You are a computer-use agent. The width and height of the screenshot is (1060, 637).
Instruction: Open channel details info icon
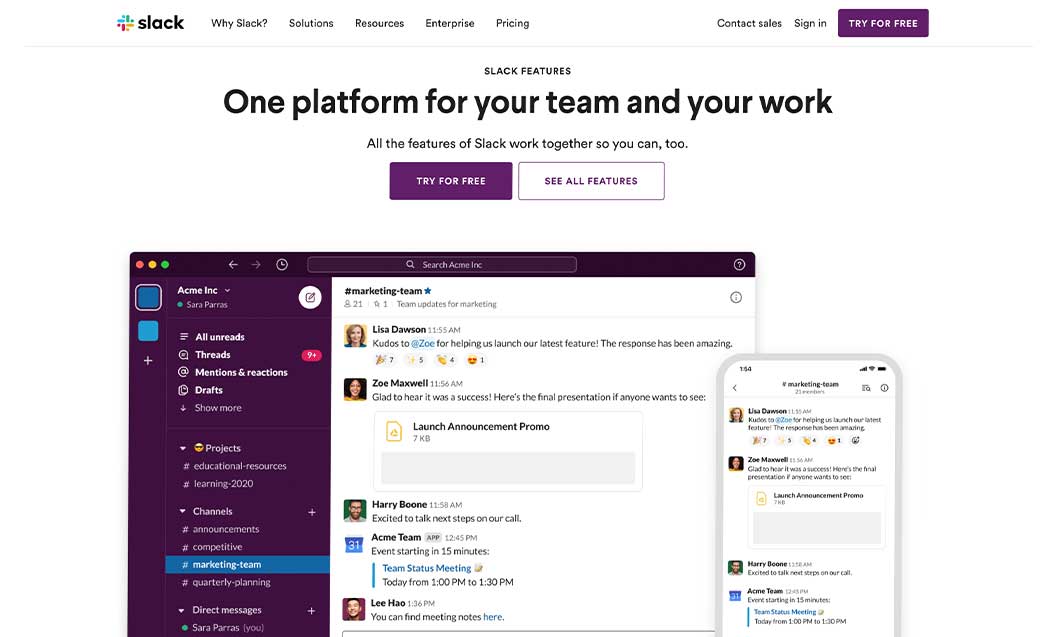[736, 297]
